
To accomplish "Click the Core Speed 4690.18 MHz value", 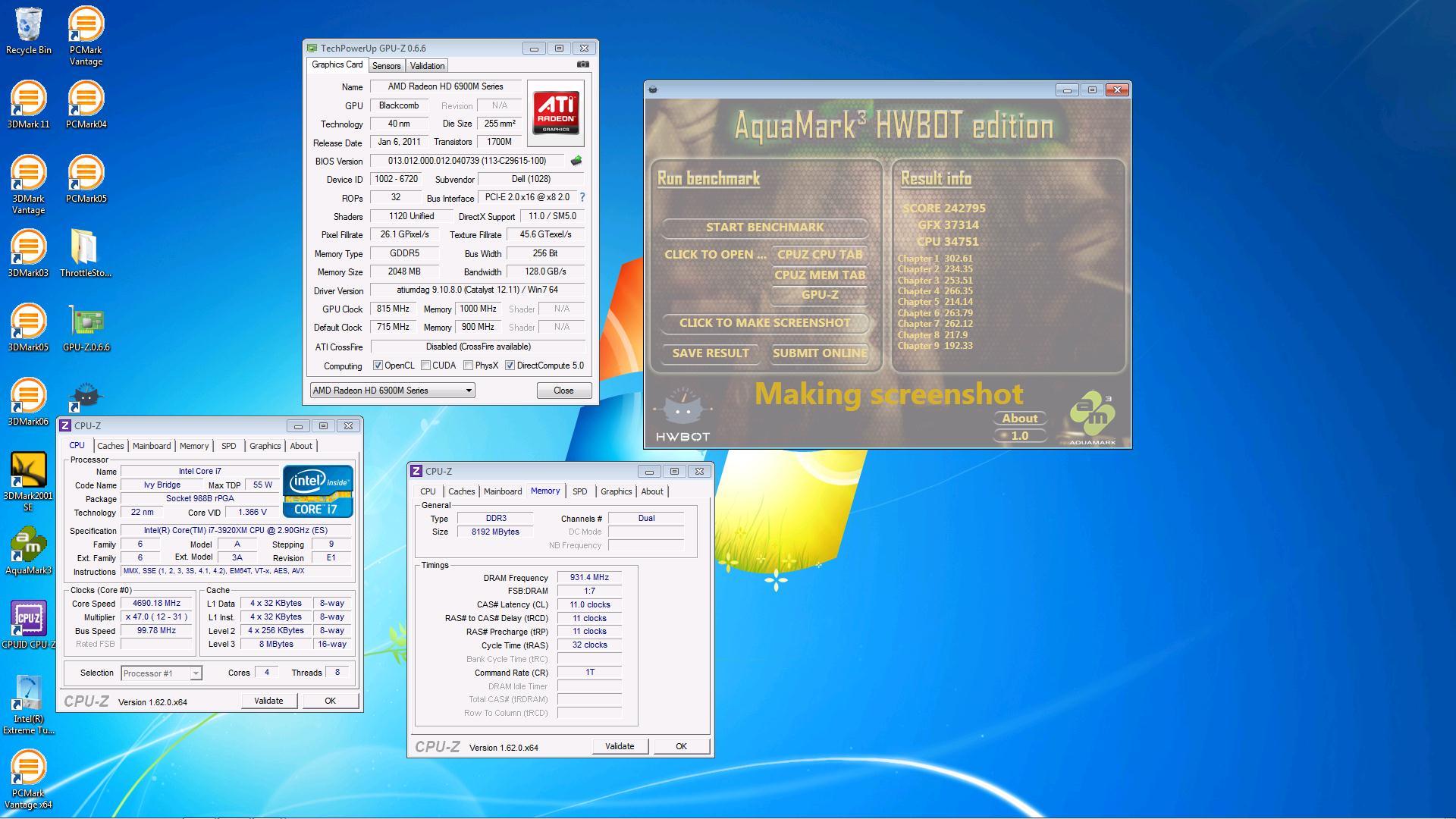I will click(x=156, y=604).
